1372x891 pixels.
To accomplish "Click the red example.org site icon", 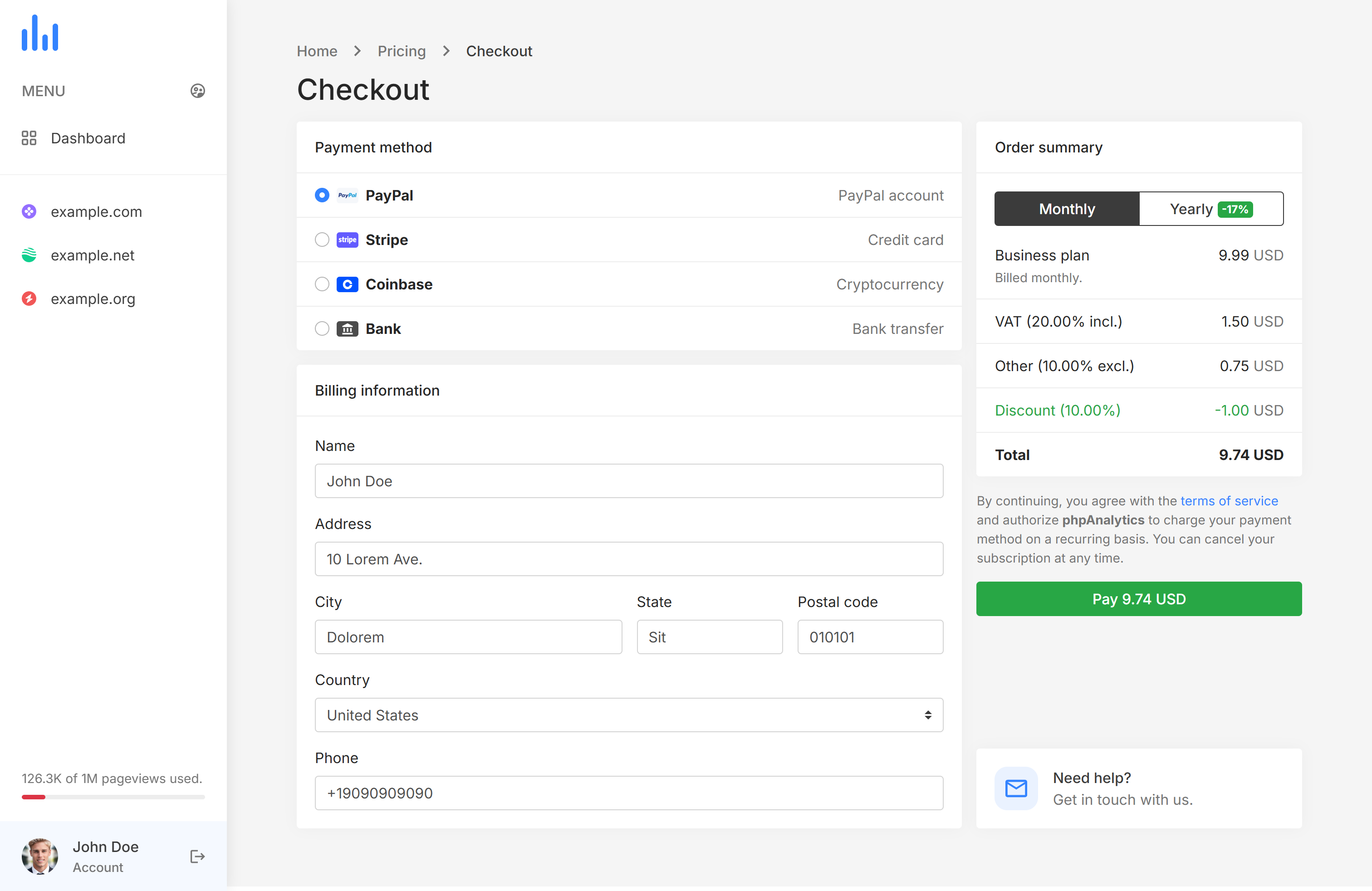I will (x=29, y=299).
